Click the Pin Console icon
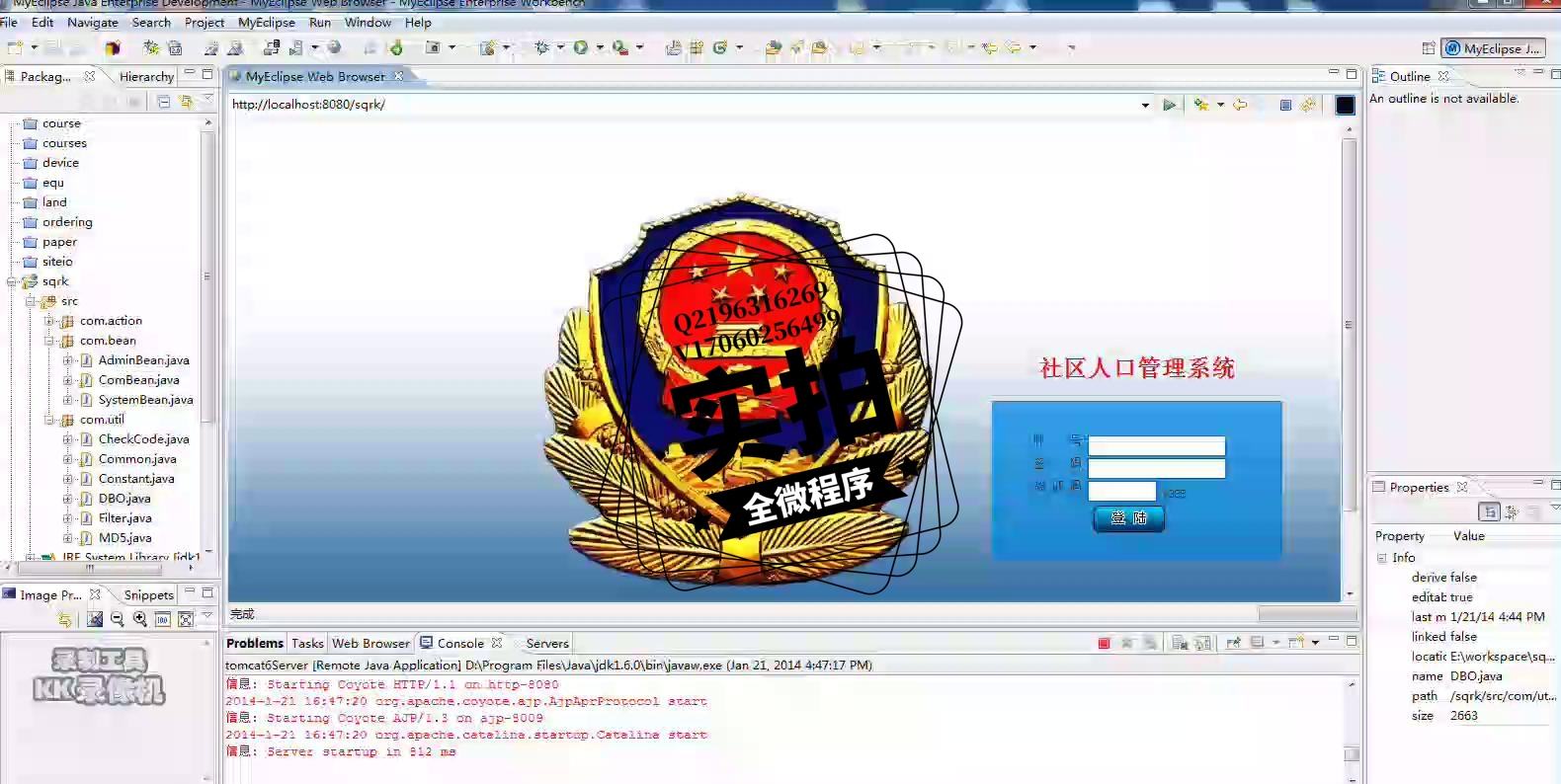 pos(1234,643)
